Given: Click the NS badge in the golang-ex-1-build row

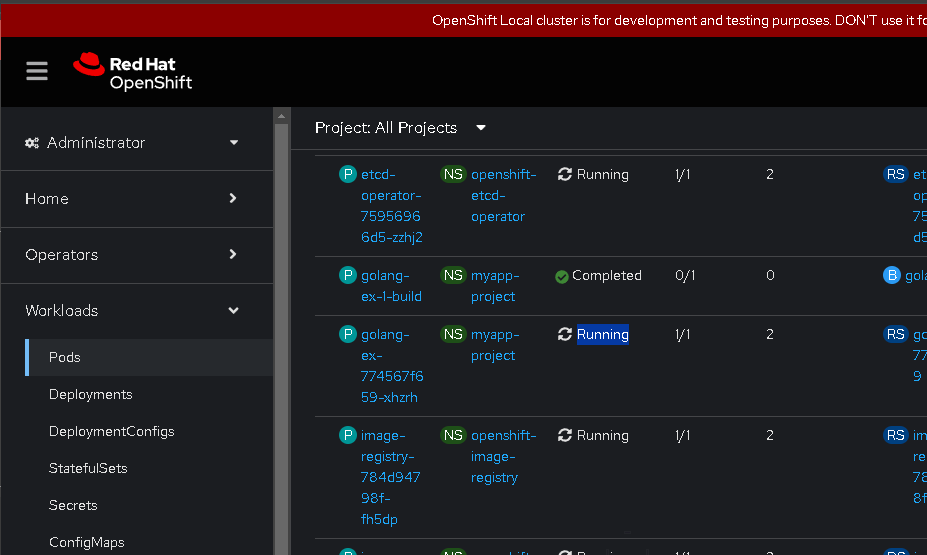Looking at the screenshot, I should tap(453, 275).
